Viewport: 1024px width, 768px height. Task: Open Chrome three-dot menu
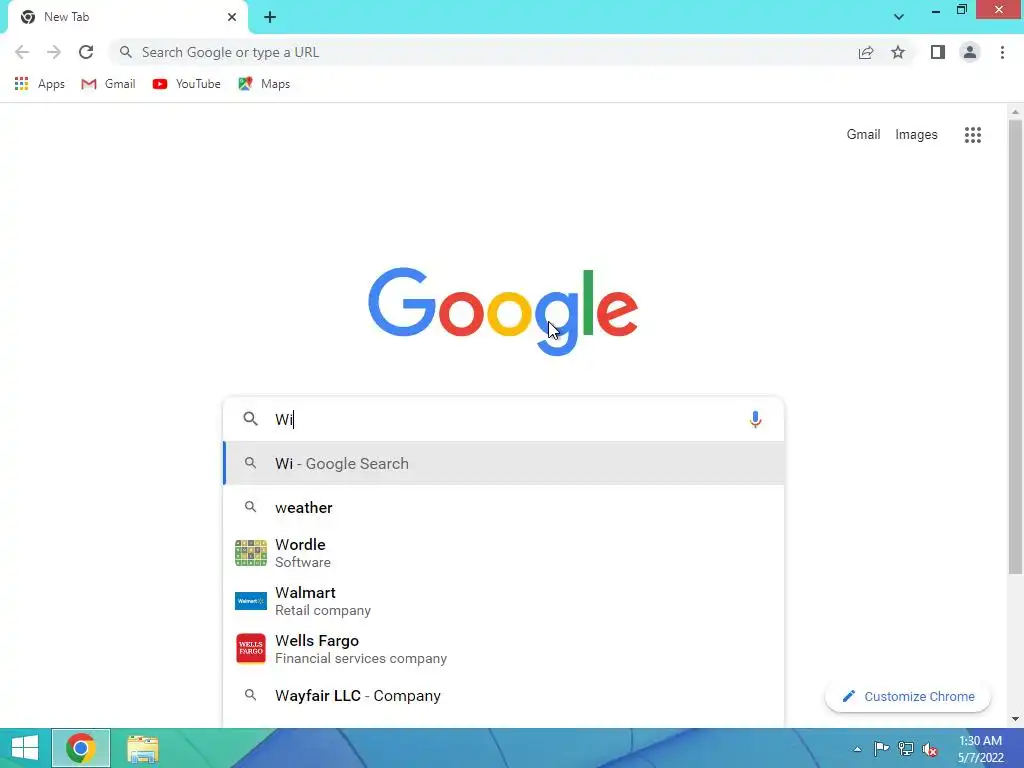pos(1002,52)
